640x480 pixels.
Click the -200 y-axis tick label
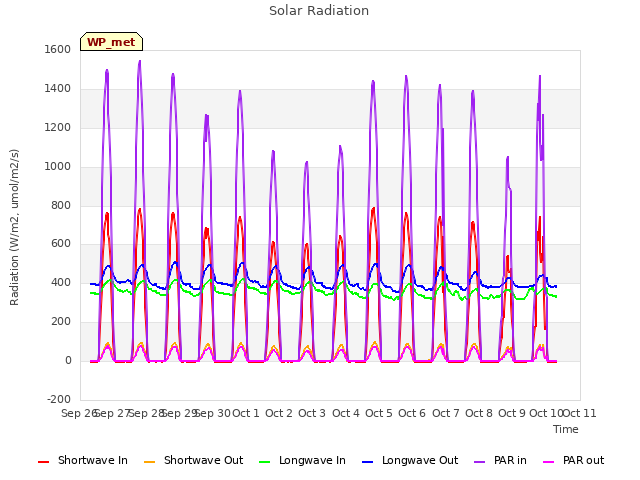coord(59,400)
